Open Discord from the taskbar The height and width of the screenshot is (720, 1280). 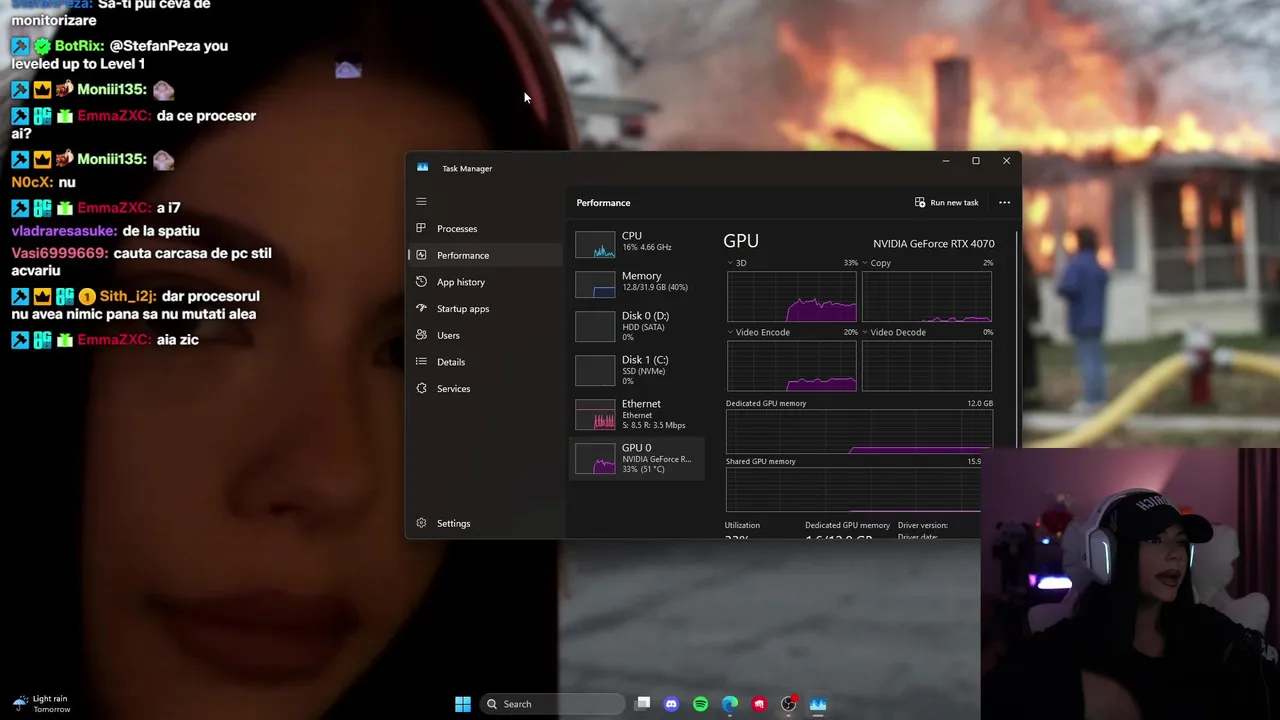(x=671, y=704)
